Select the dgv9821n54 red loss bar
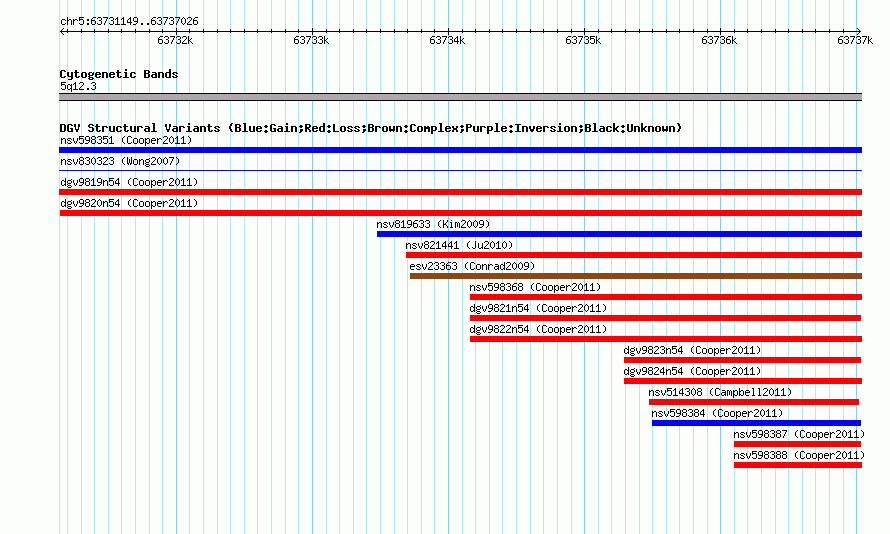The image size is (890, 534). [666, 318]
